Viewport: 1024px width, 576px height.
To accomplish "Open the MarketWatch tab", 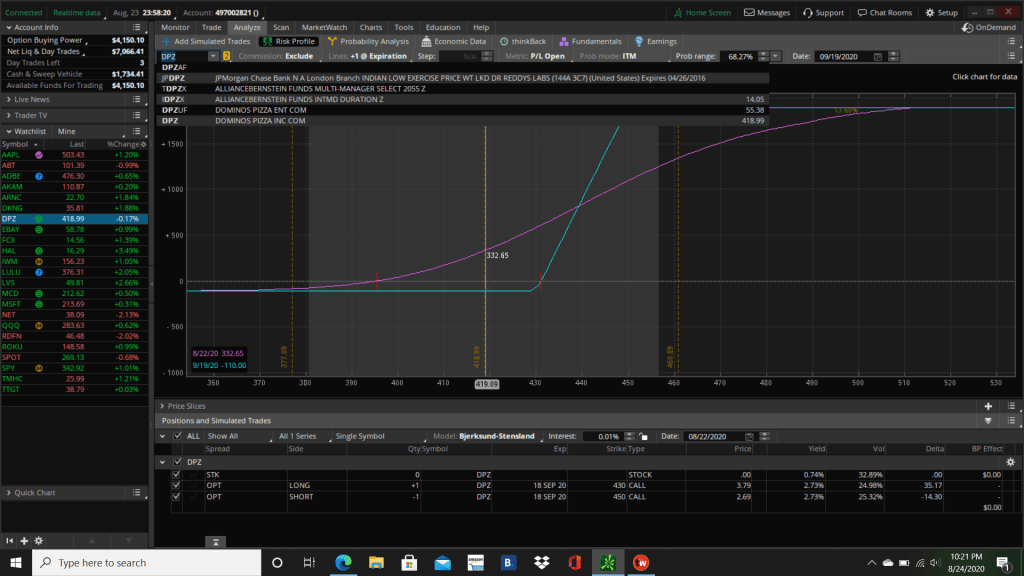I will [x=324, y=27].
